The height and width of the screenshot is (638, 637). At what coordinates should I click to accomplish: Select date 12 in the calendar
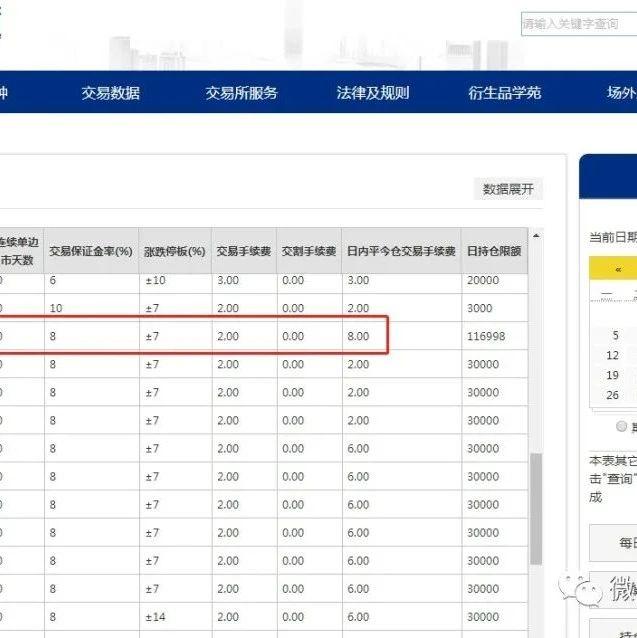[612, 355]
